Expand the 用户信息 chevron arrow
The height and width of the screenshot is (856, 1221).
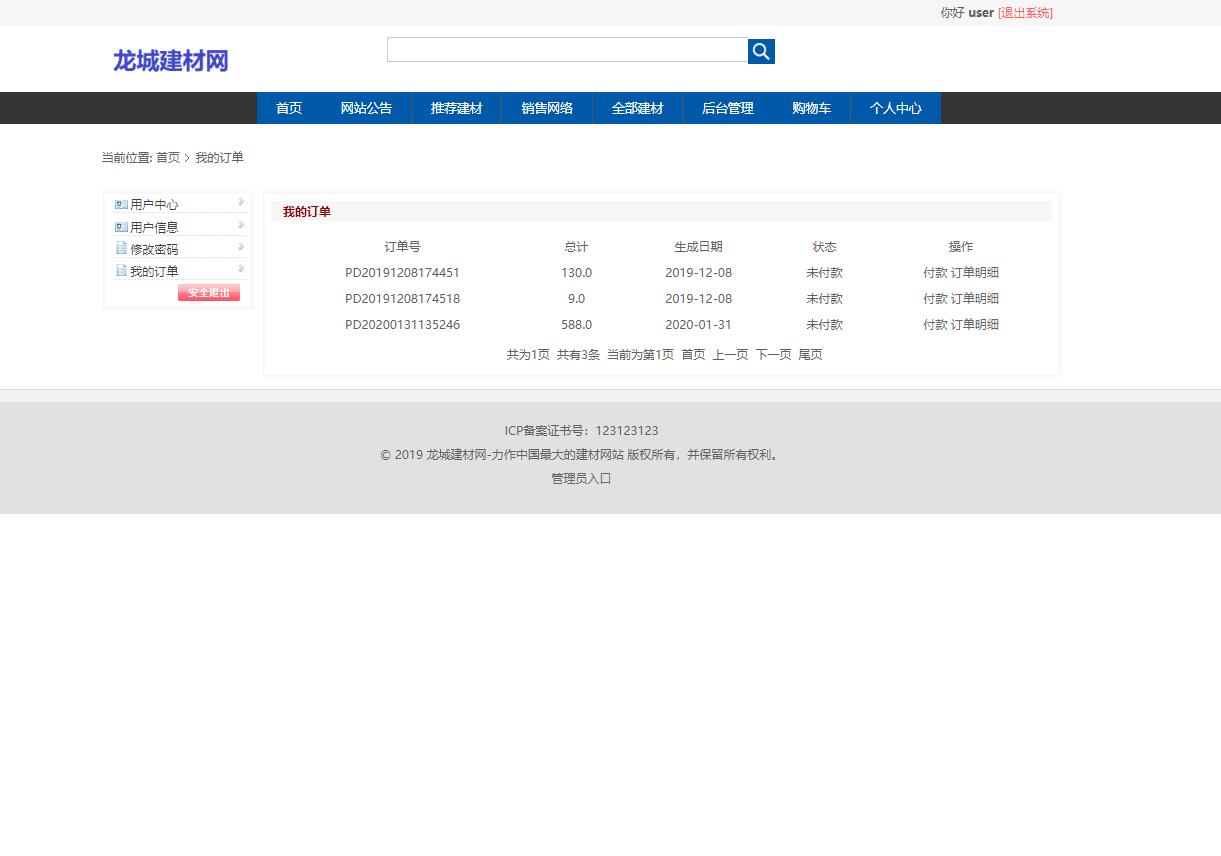[x=242, y=224]
